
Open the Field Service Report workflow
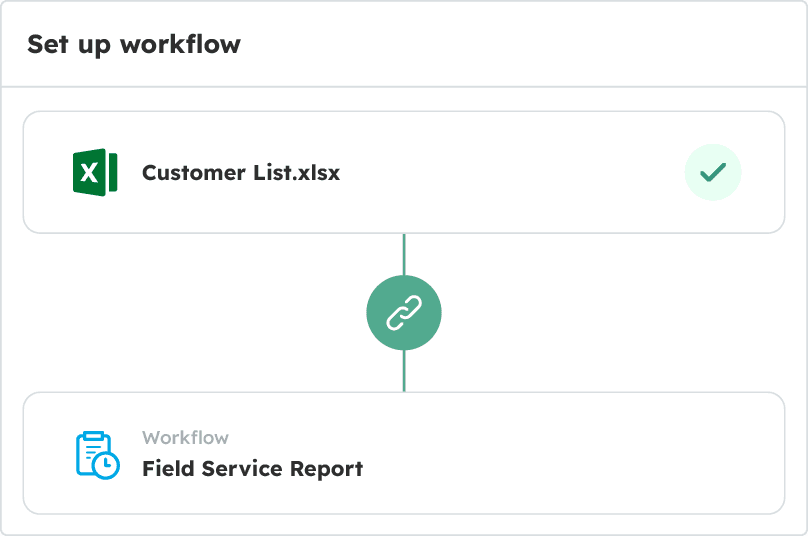click(x=252, y=468)
